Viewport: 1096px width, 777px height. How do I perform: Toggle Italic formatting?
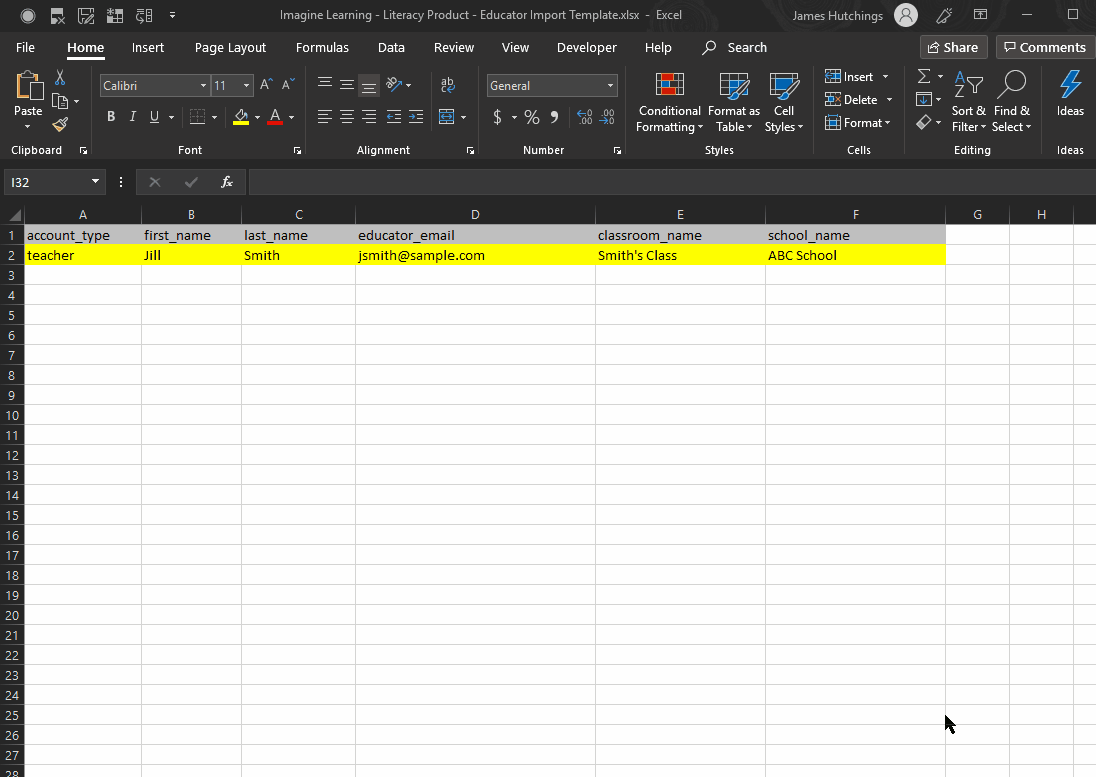[133, 117]
